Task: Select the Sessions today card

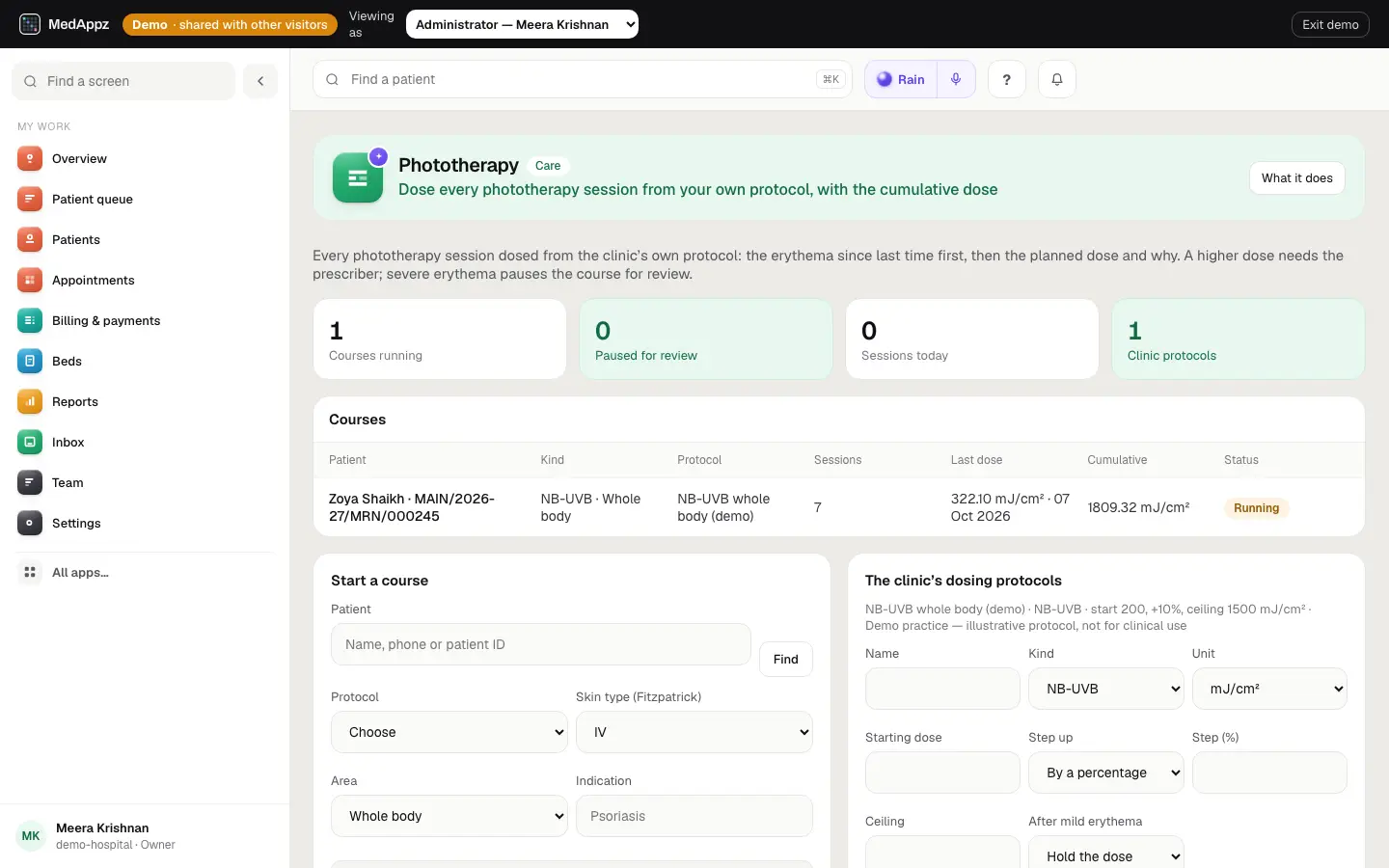Action: coord(972,339)
